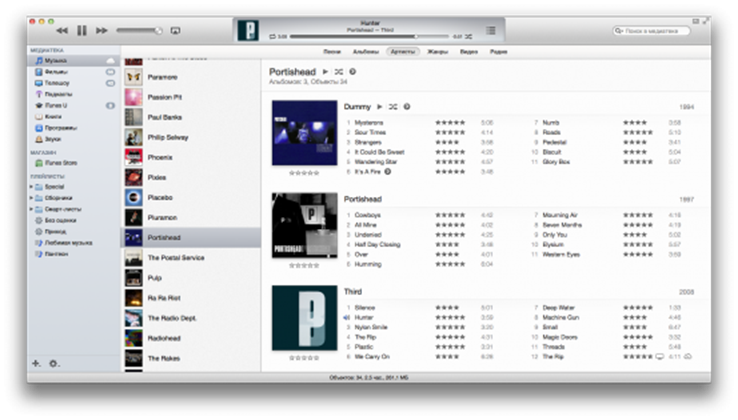Expand the Special playlist folder
738x420 pixels.
coord(32,187)
